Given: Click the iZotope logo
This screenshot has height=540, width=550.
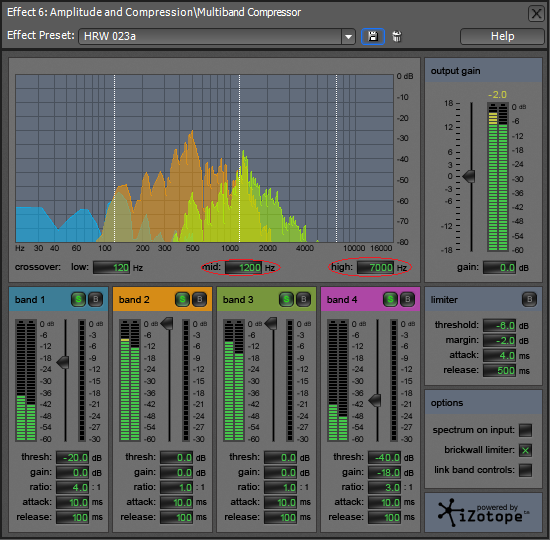Looking at the screenshot, I should pyautogui.click(x=483, y=513).
